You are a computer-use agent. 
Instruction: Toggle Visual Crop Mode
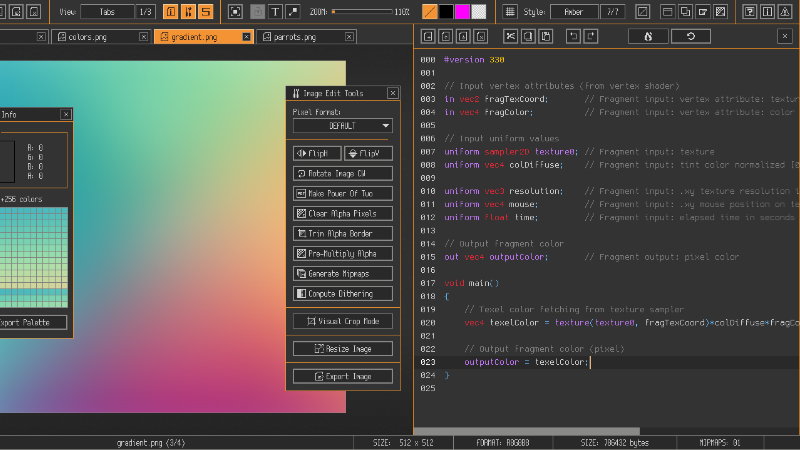click(342, 321)
